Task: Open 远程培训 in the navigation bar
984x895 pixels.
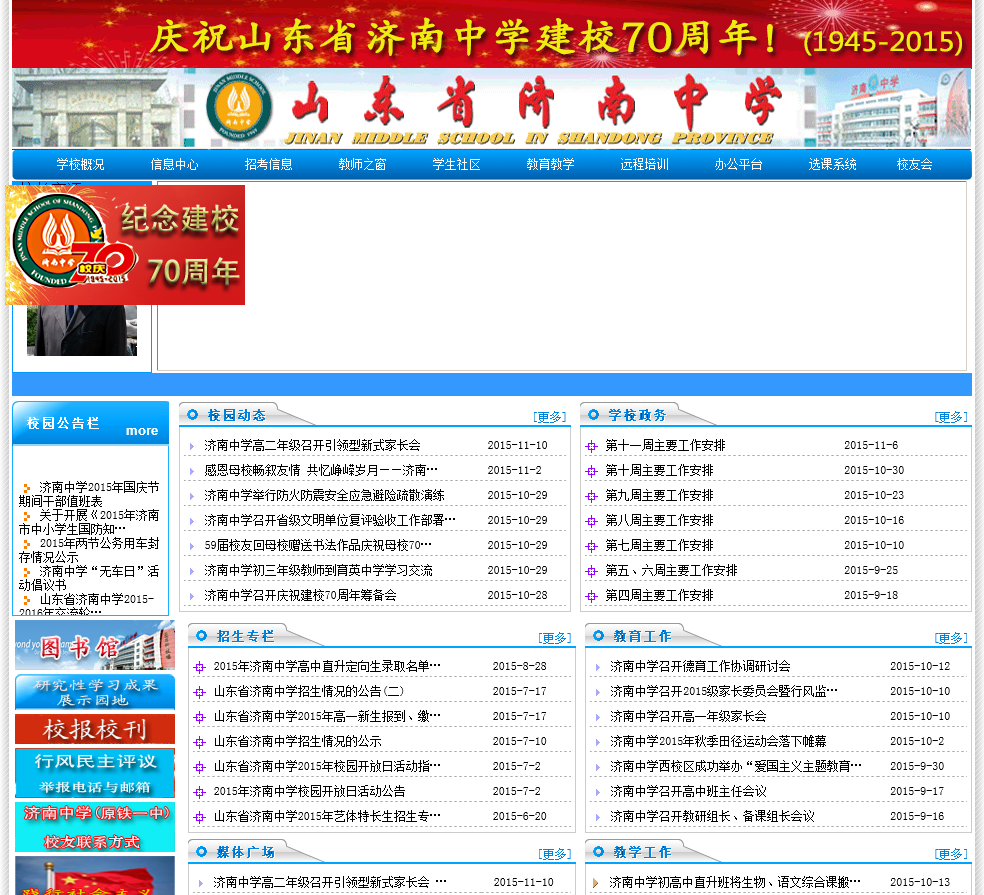Action: tap(644, 164)
